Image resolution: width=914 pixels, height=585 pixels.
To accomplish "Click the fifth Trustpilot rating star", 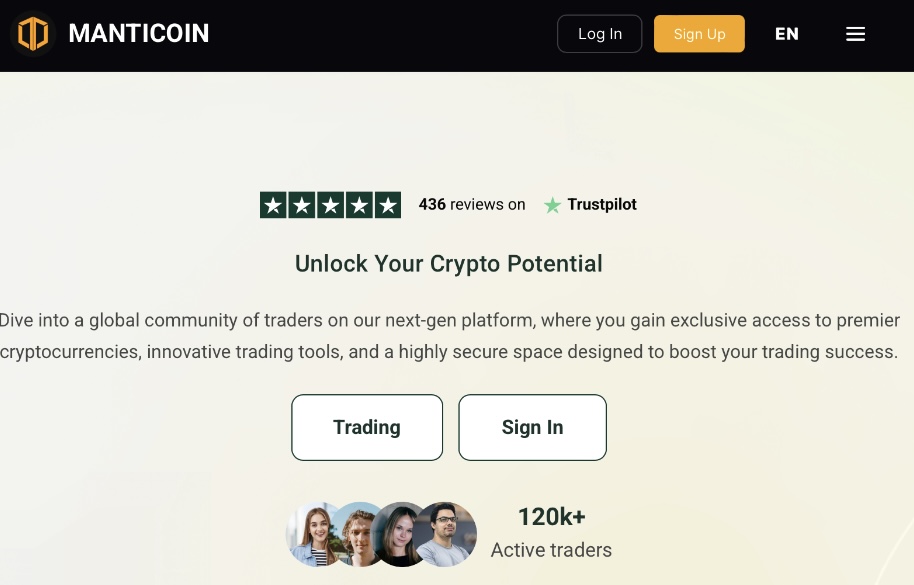I will point(388,205).
